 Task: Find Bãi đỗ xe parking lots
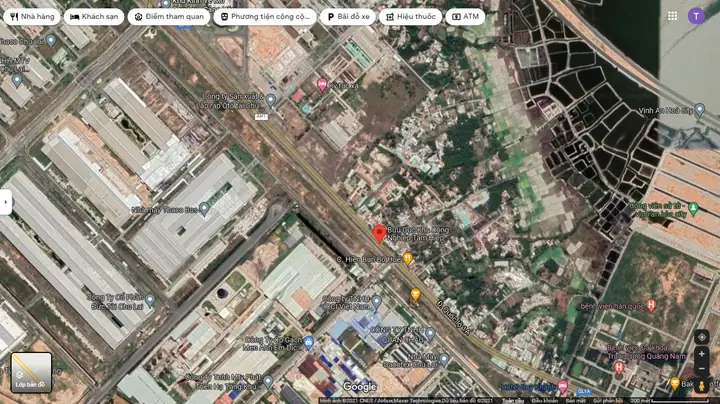[x=348, y=17]
